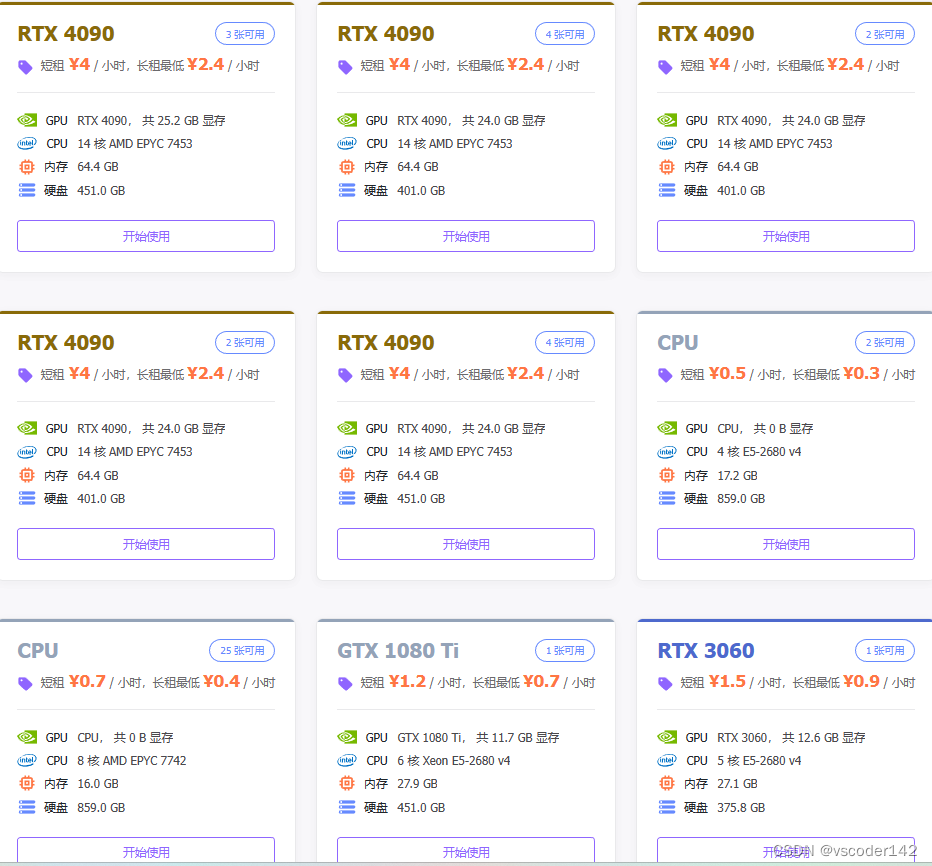
Task: Click the 8 核 AMD EPYC 7742 CPU spec
Action: pyautogui.click(x=131, y=761)
